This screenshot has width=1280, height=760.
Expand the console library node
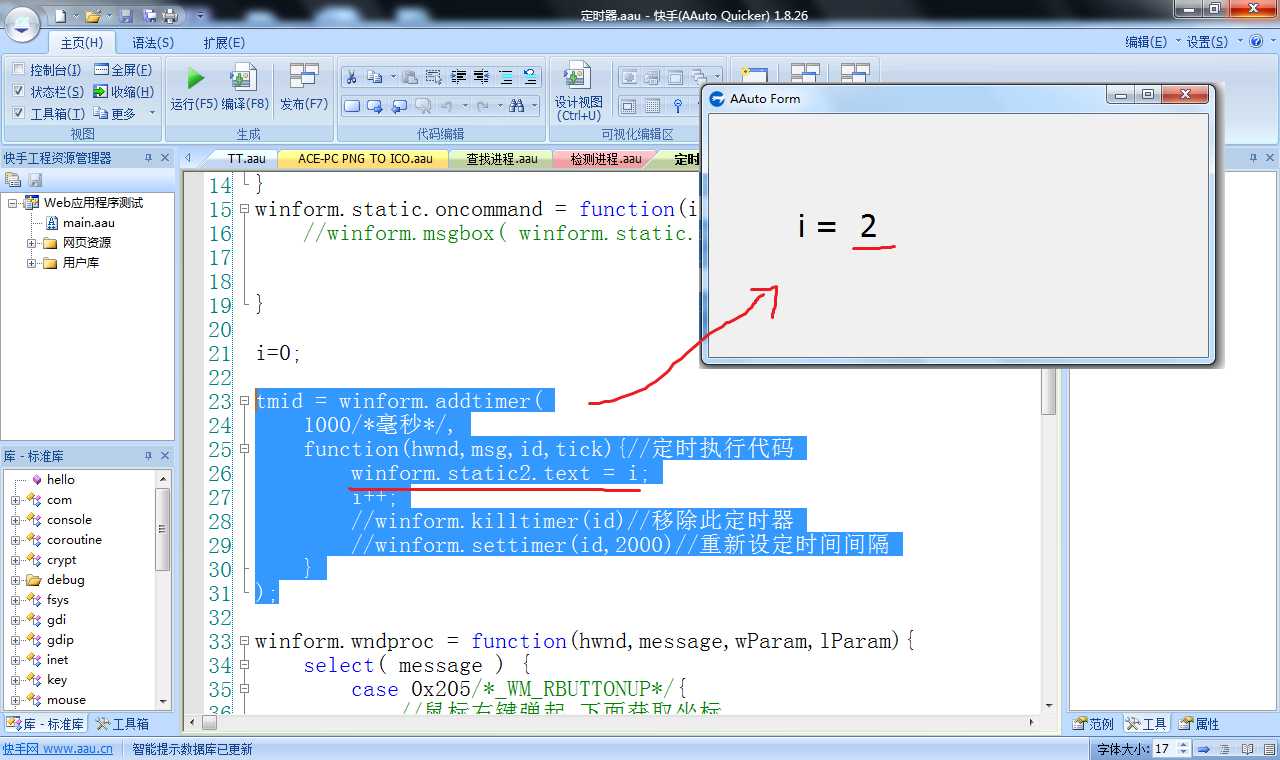(x=16, y=520)
